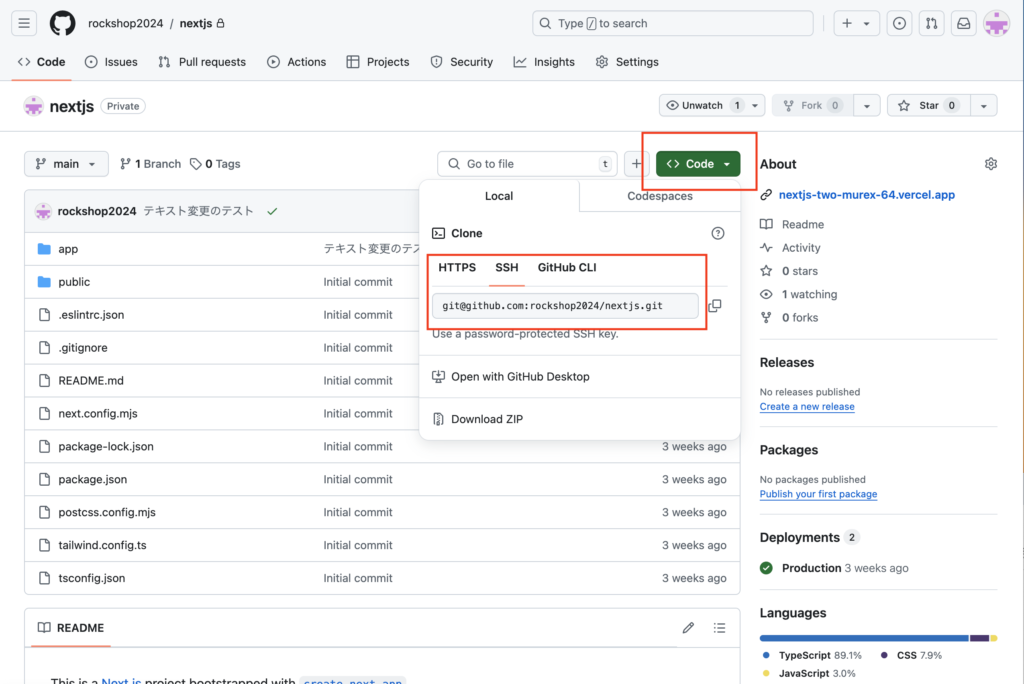Select the HTTPS clone option
The image size is (1024, 684).
pos(457,267)
